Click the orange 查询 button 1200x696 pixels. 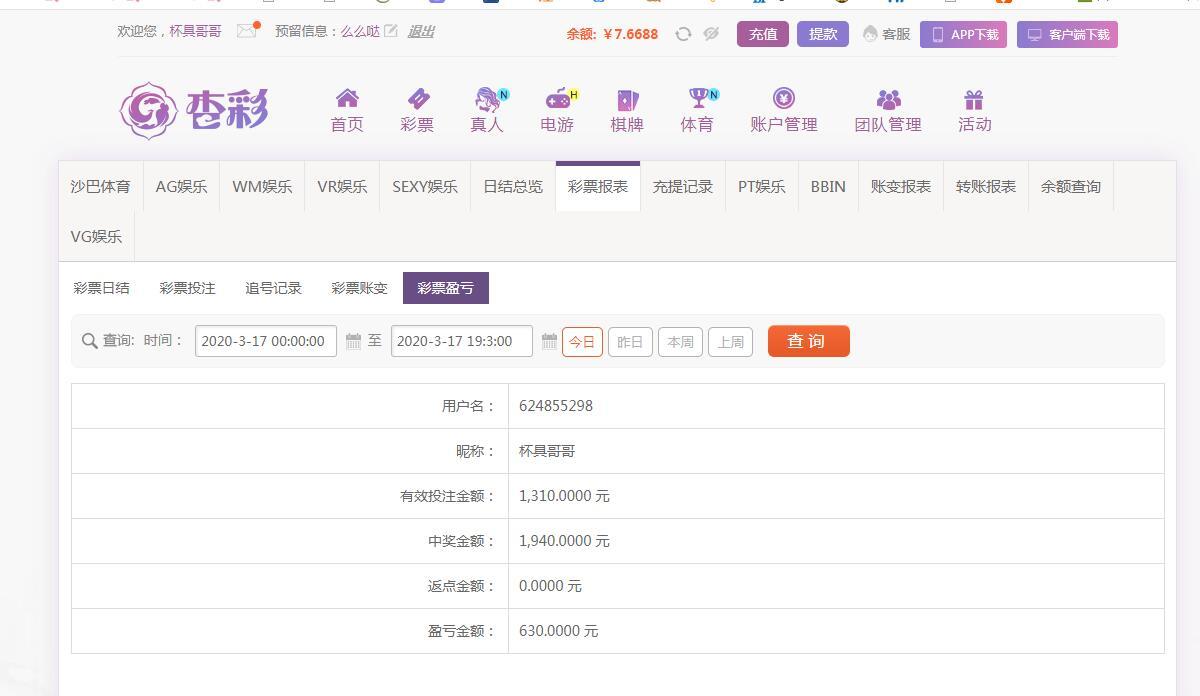[x=809, y=341]
